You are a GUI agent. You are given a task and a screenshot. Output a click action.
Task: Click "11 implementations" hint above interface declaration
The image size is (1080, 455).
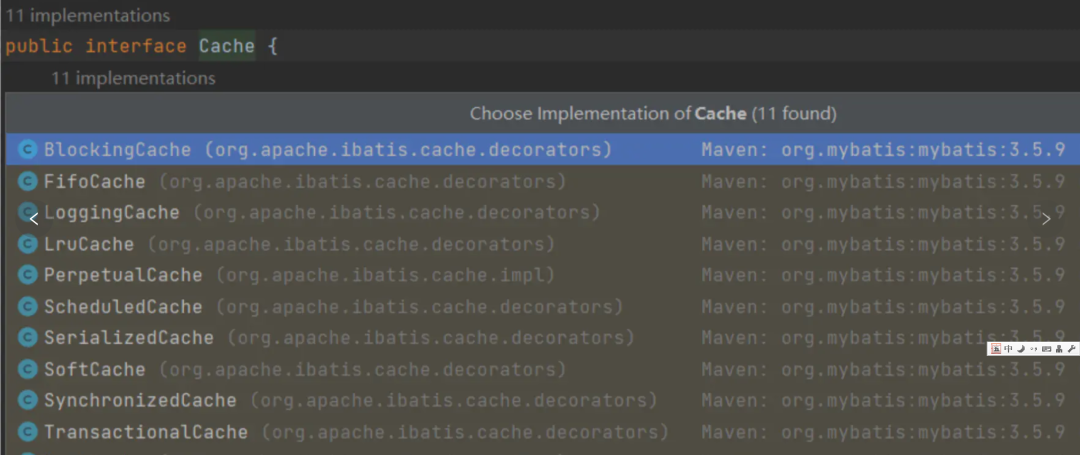(88, 15)
